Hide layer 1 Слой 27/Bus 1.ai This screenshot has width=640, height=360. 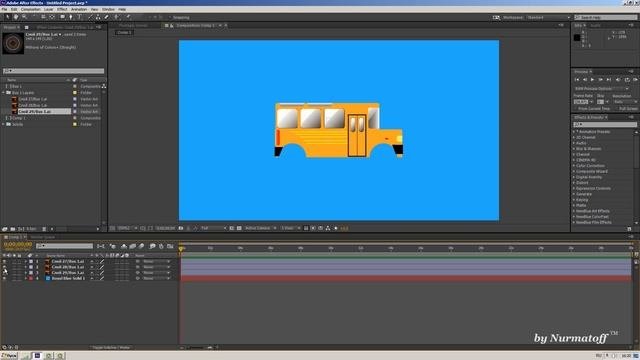point(4,261)
